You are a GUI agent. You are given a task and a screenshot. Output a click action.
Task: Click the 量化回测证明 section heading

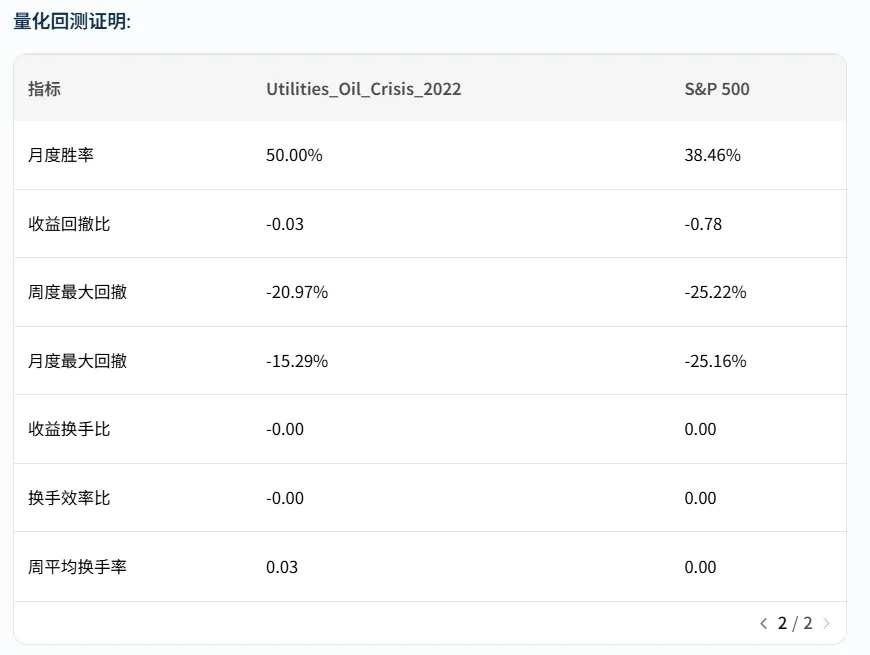tap(71, 21)
